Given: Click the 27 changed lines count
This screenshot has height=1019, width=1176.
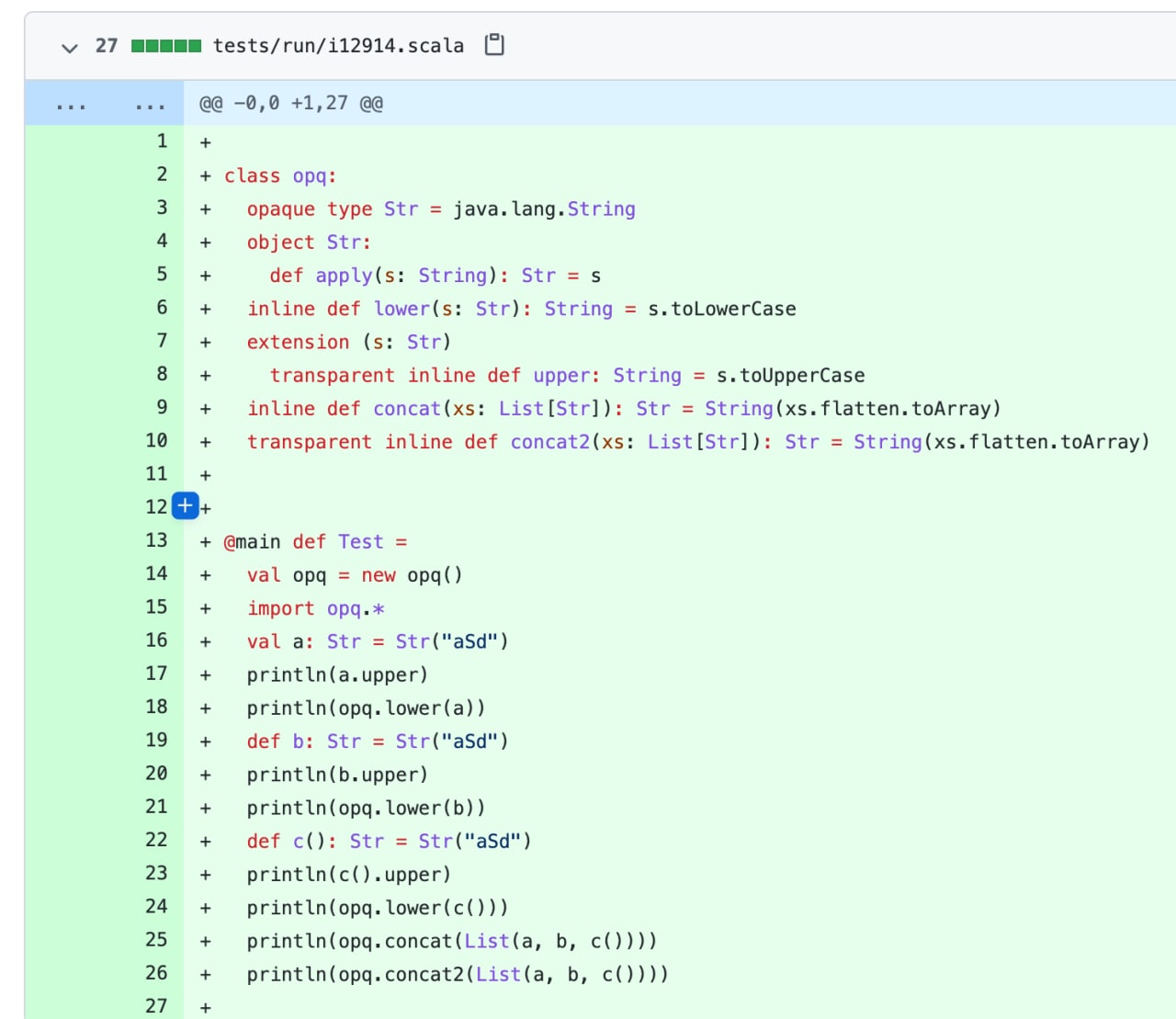Looking at the screenshot, I should pyautogui.click(x=107, y=46).
